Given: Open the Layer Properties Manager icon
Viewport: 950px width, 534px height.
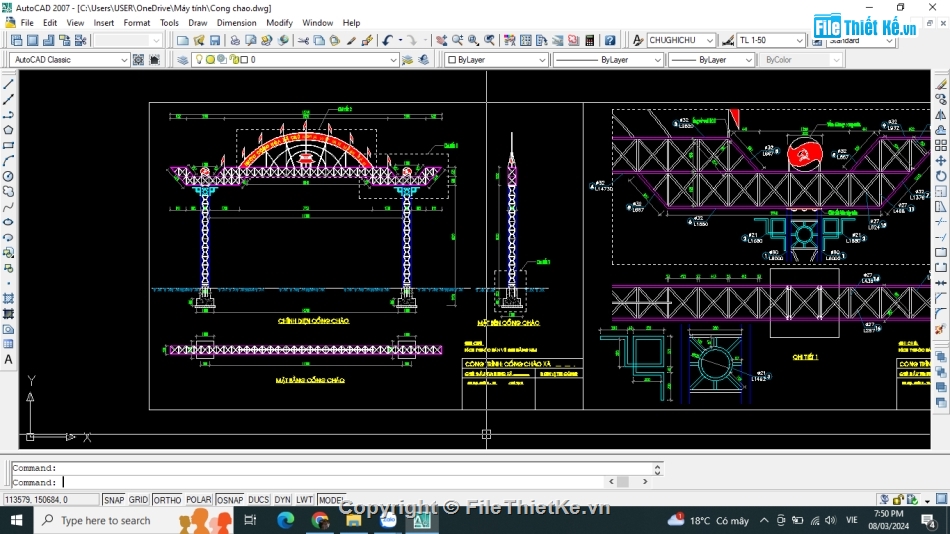Looking at the screenshot, I should 182,59.
